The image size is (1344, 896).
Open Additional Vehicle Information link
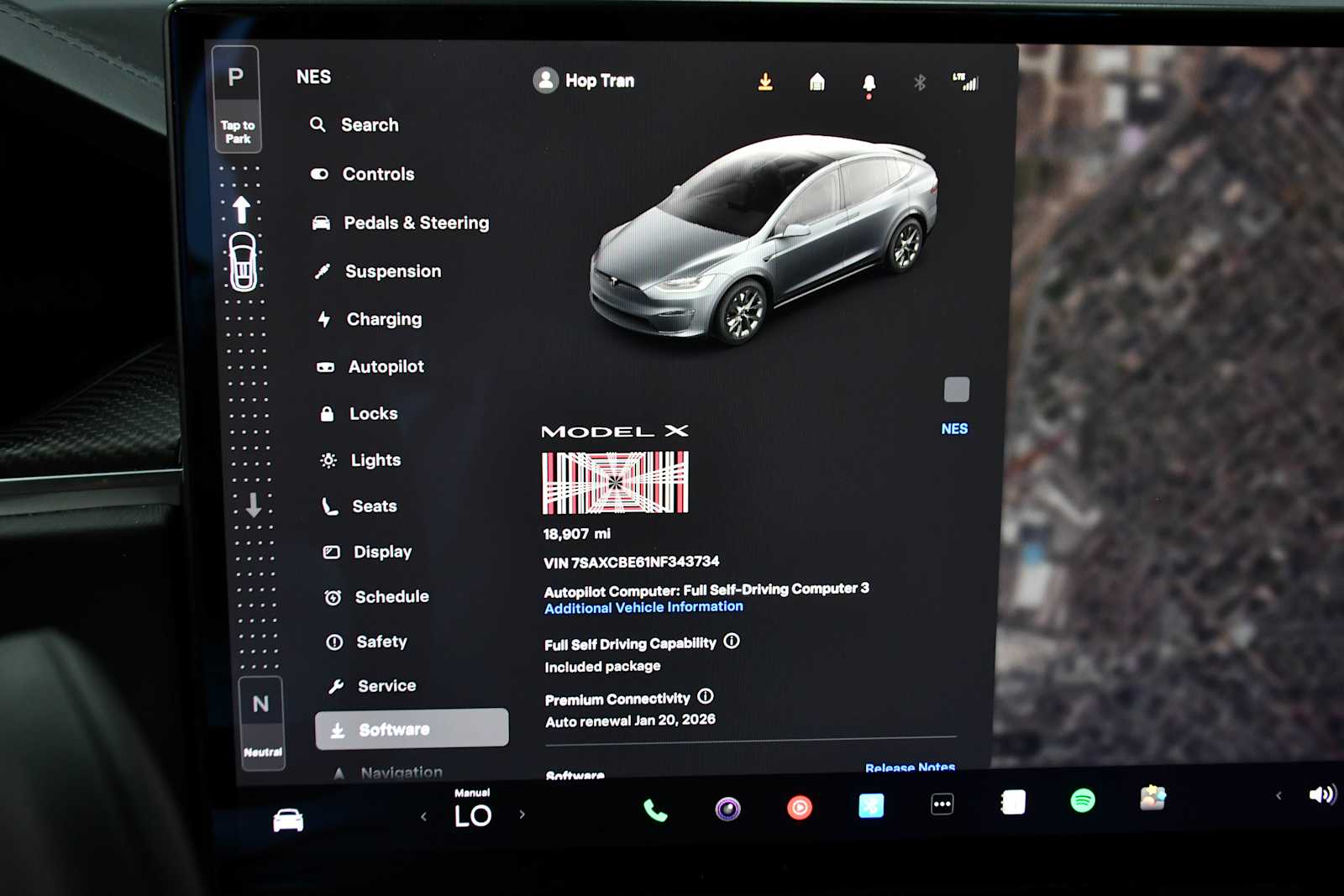643,607
